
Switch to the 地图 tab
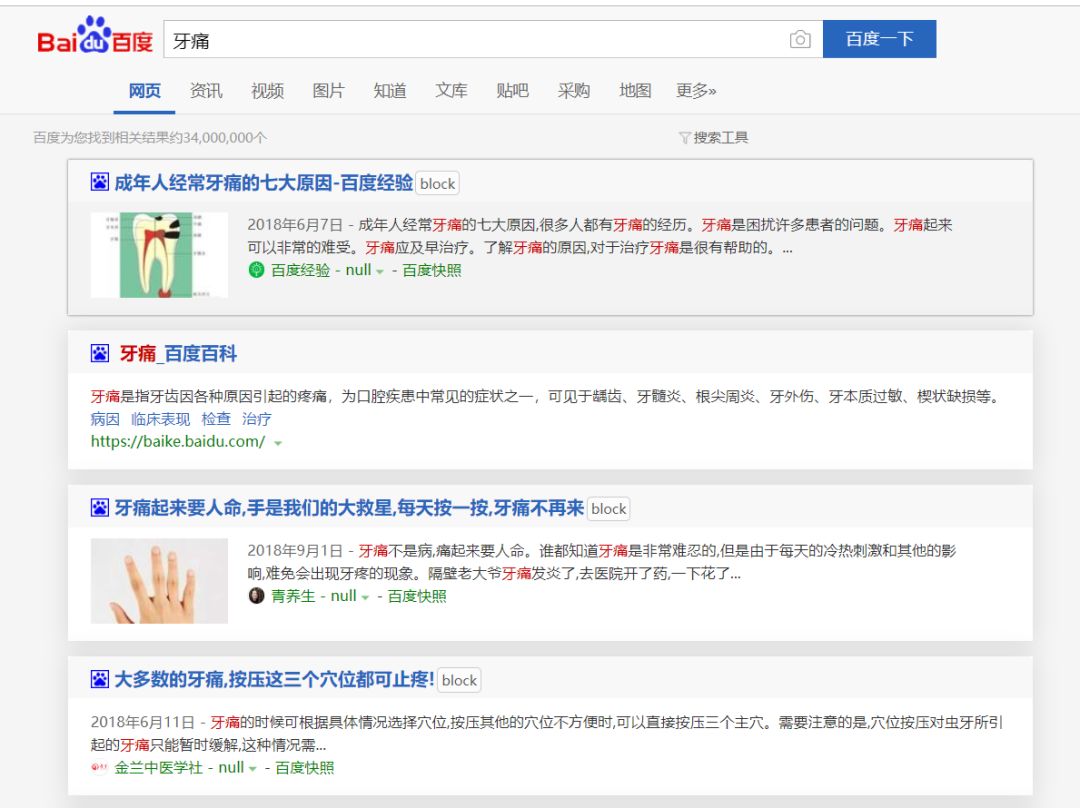pos(635,91)
